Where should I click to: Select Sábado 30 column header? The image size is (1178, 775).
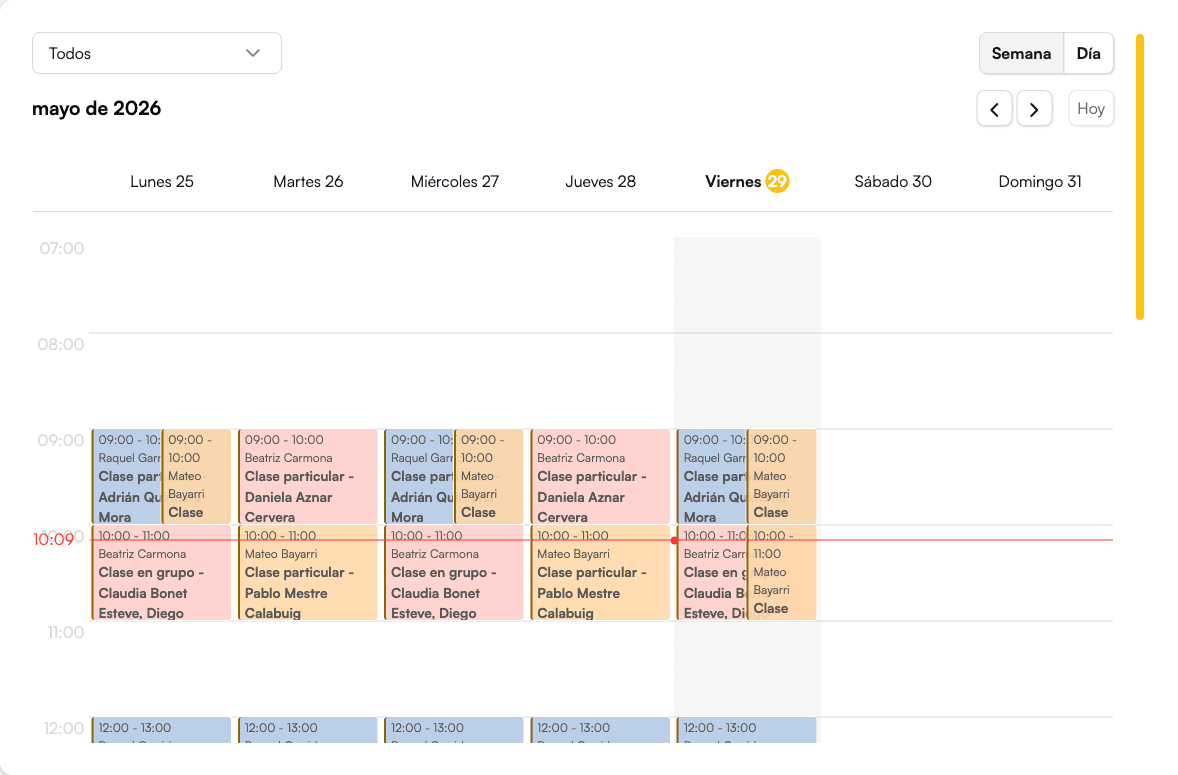click(893, 182)
